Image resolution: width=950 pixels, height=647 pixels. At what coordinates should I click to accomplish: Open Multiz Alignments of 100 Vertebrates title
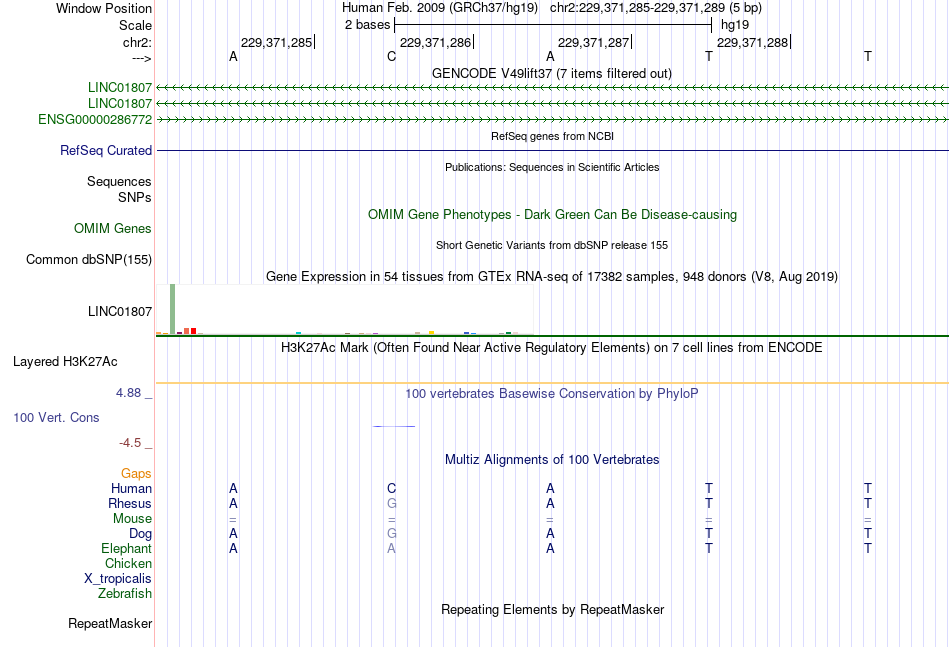(552, 460)
